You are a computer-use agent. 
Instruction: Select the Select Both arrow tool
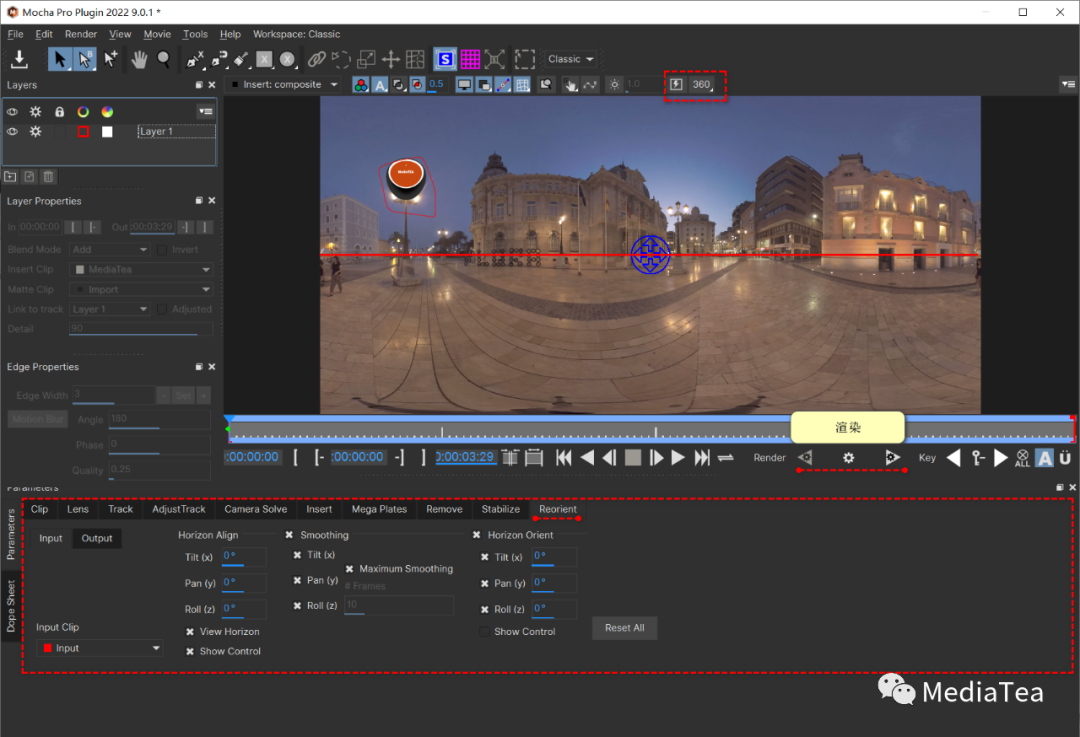[84, 59]
